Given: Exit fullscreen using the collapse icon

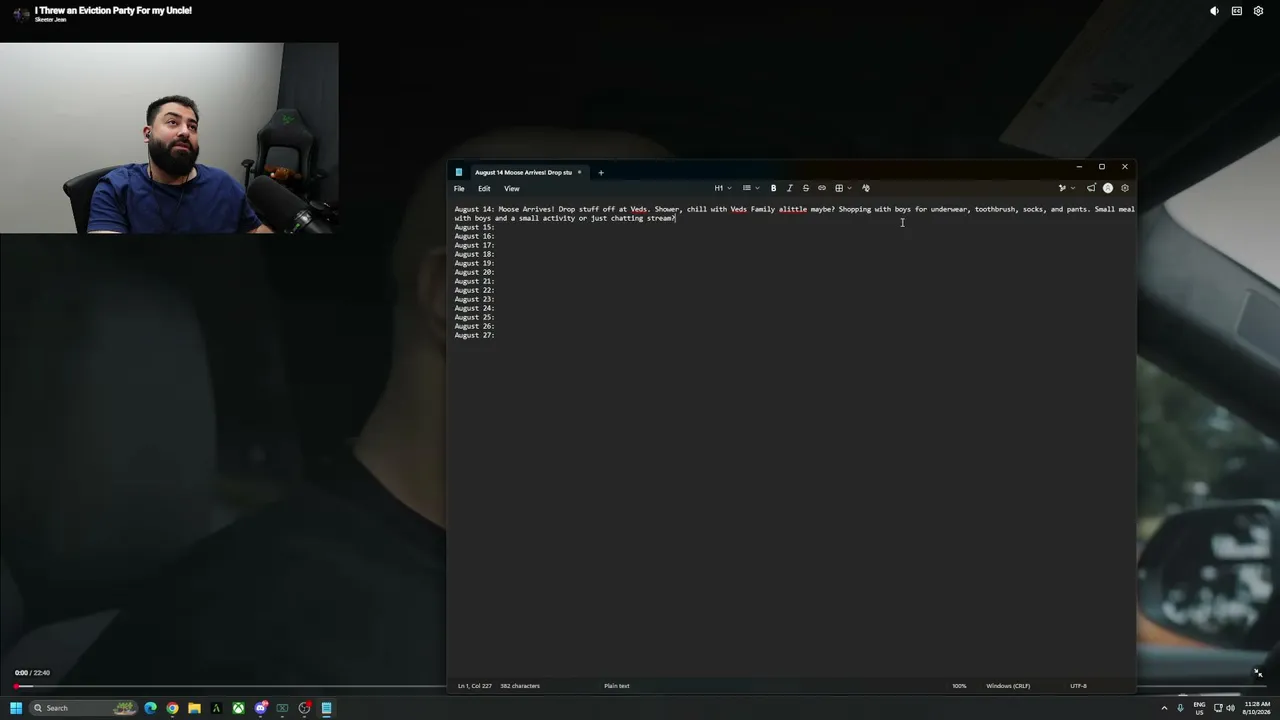Looking at the screenshot, I should pyautogui.click(x=1258, y=673).
